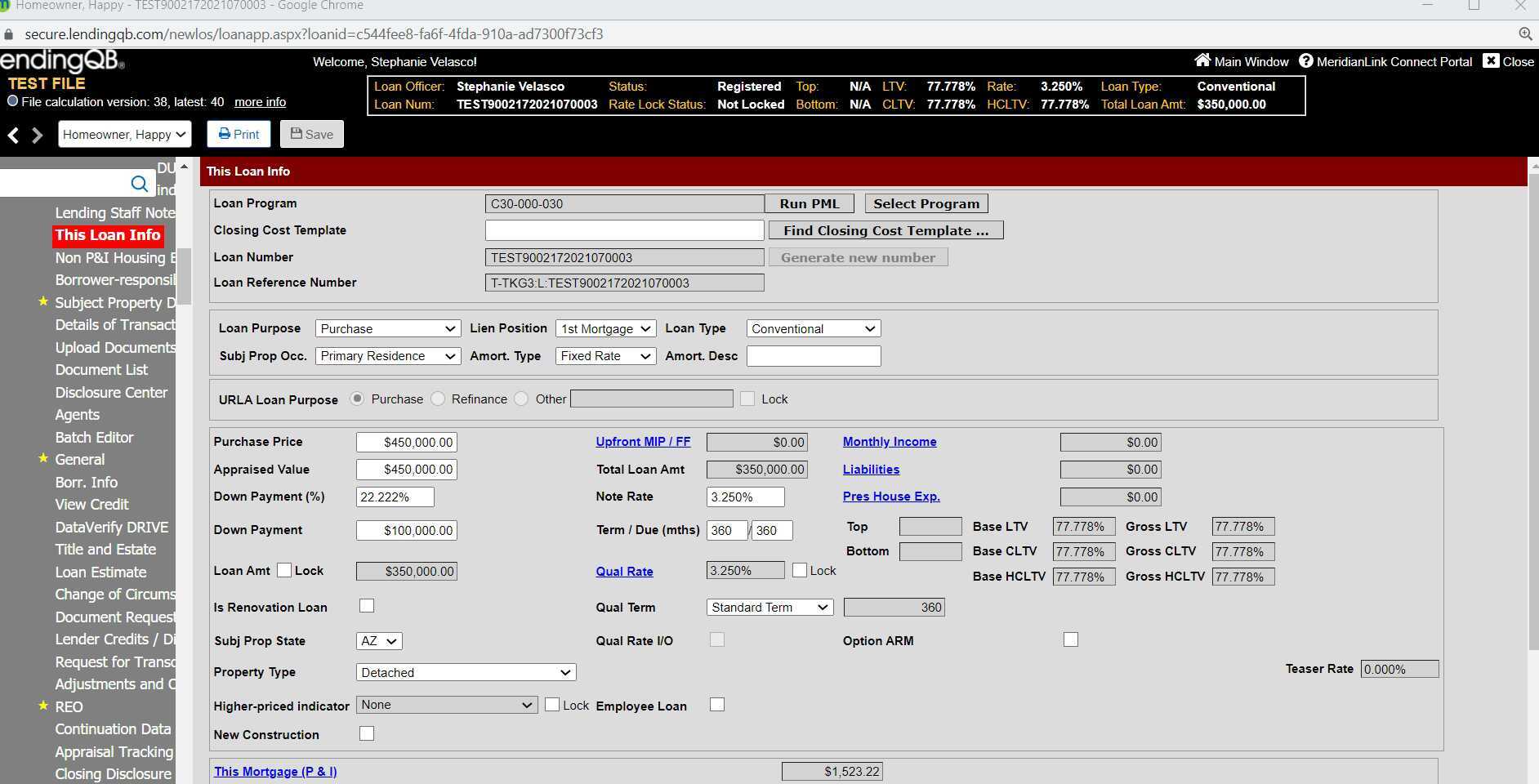The width and height of the screenshot is (1539, 784).
Task: Click the browser zoom magnifier icon
Action: coord(1524,34)
